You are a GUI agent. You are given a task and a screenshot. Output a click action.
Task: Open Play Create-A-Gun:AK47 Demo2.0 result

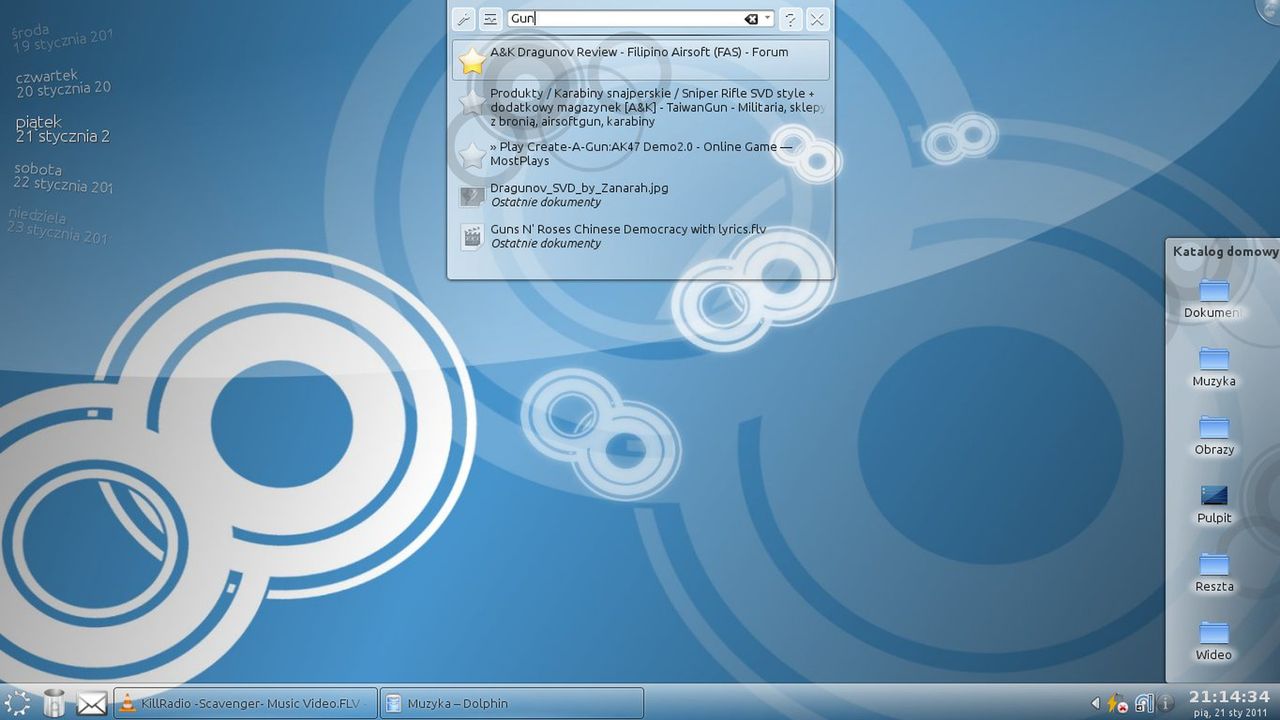(640, 154)
